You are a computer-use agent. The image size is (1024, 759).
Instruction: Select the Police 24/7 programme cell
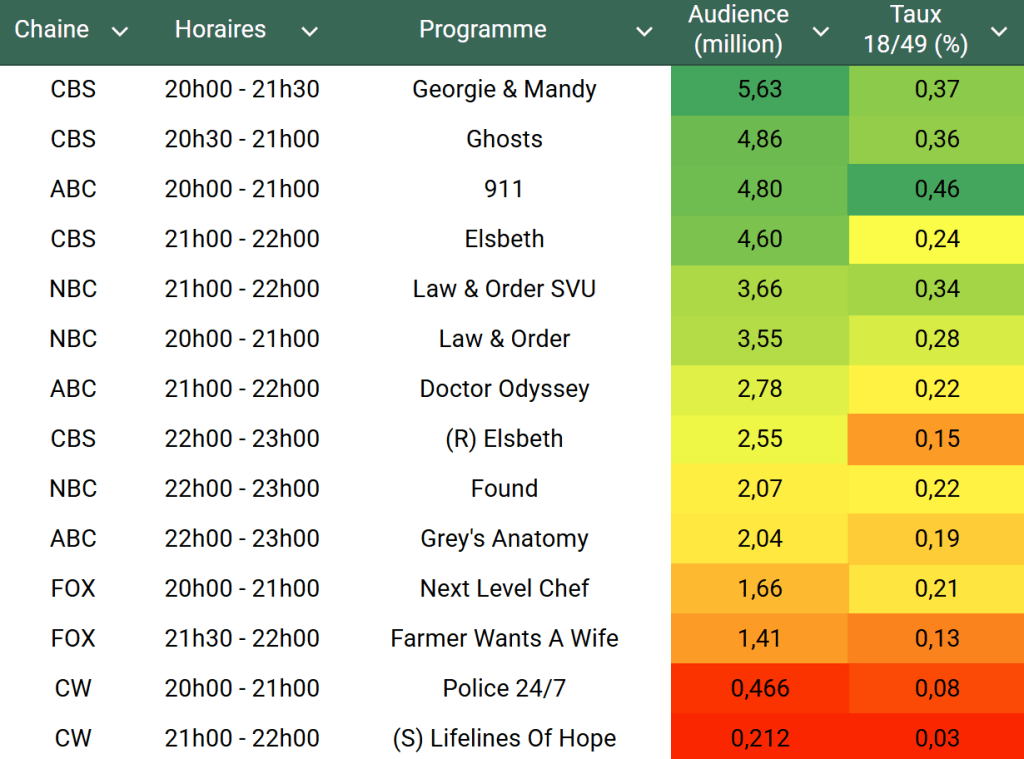504,689
